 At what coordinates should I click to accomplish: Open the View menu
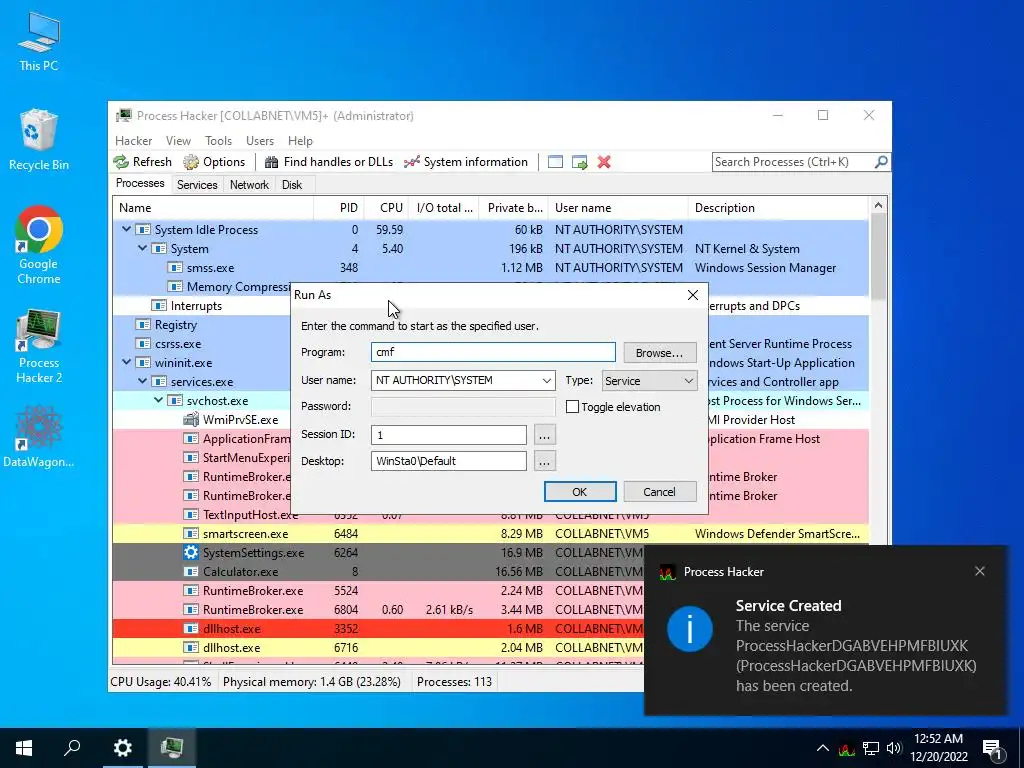(x=178, y=140)
